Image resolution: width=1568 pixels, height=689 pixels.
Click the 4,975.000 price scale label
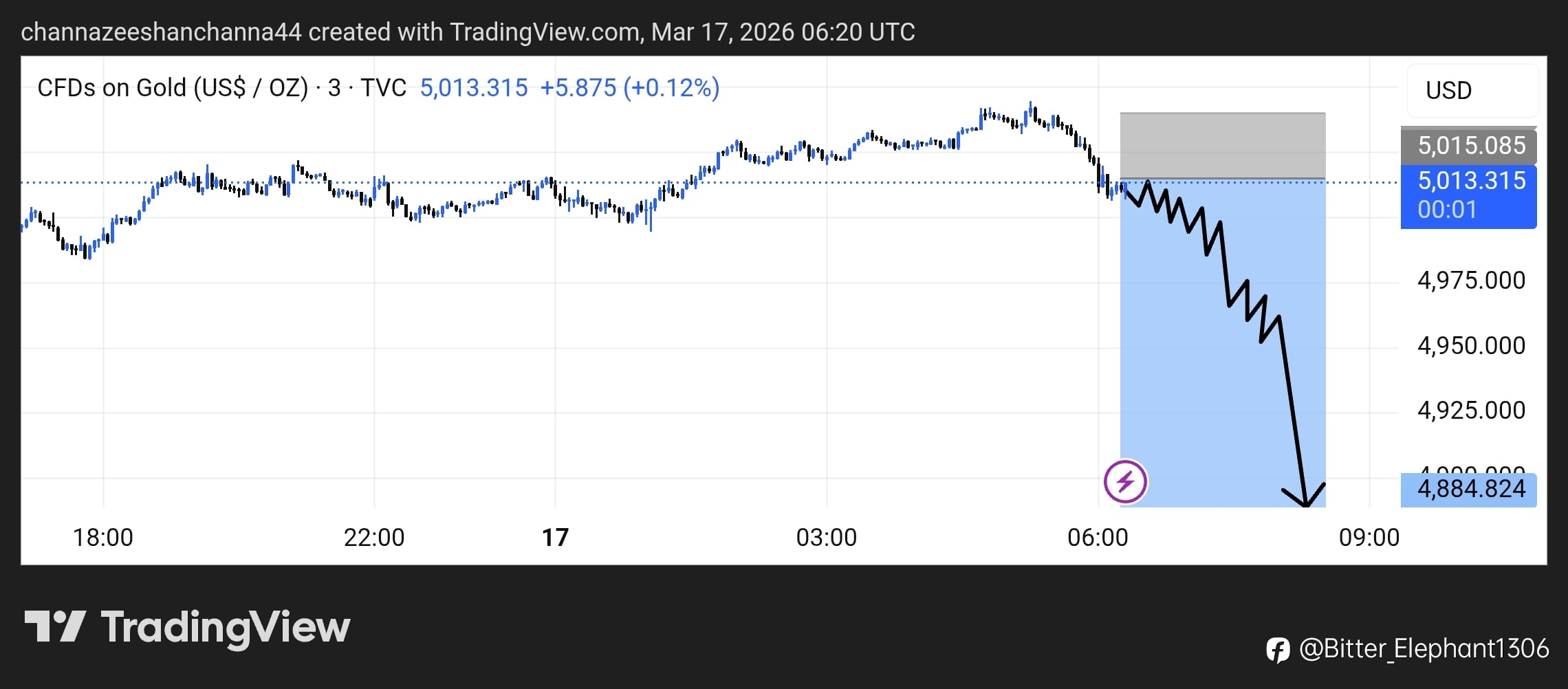(x=1471, y=281)
